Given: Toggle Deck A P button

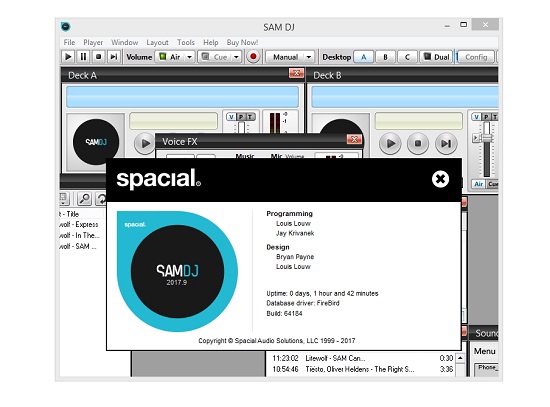Looking at the screenshot, I should pyautogui.click(x=241, y=117).
